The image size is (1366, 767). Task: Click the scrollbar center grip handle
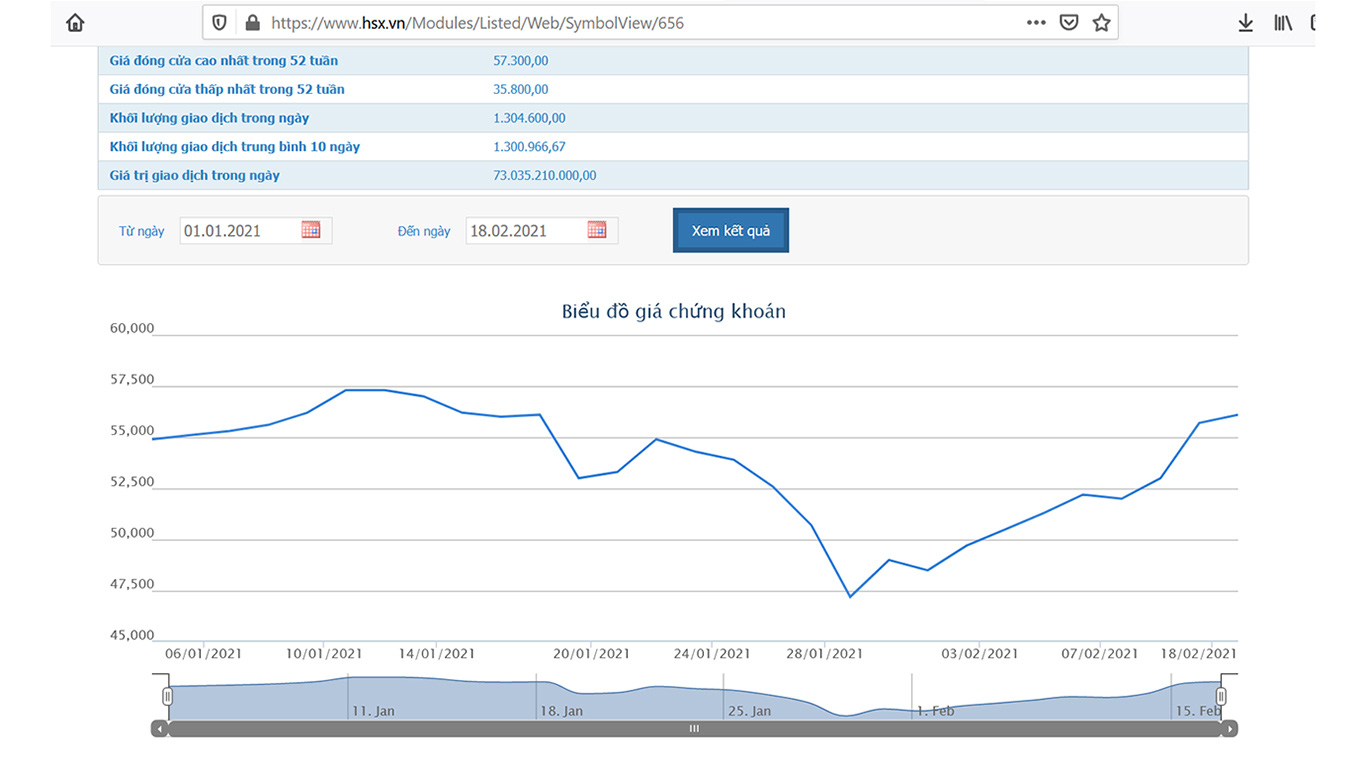coord(694,729)
